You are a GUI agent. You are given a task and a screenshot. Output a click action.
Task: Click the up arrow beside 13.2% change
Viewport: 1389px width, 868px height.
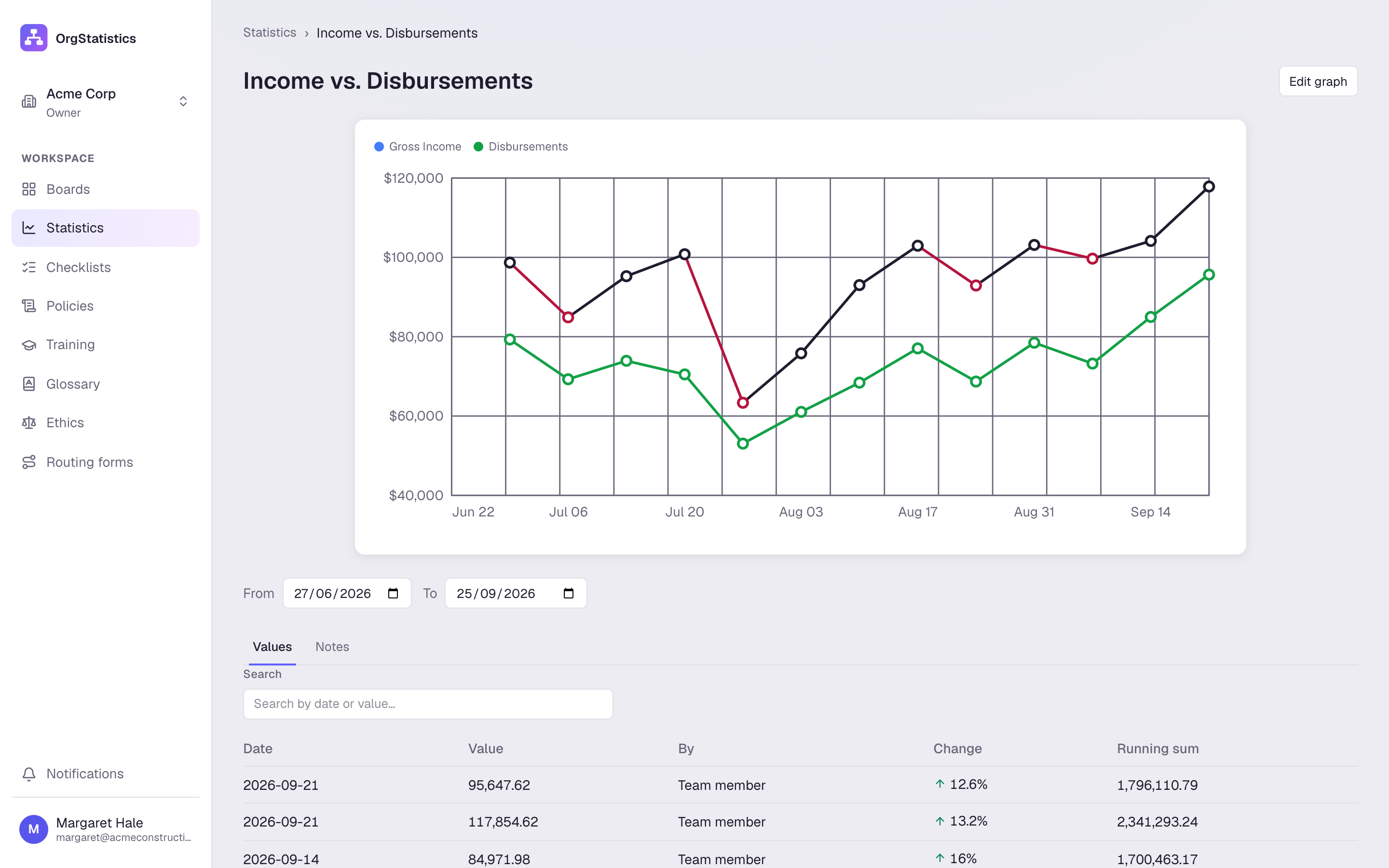(x=940, y=822)
